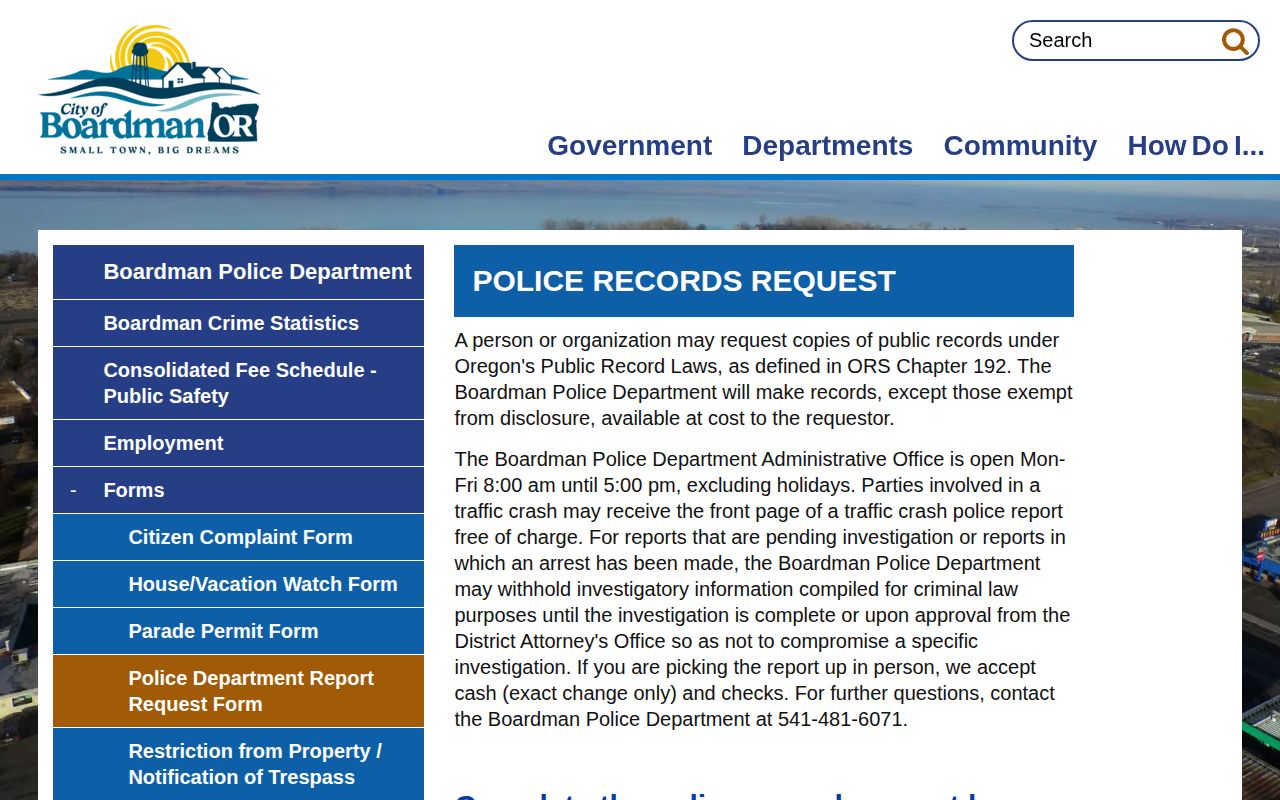The height and width of the screenshot is (800, 1280).
Task: Collapse the Forms section with minus toggle
Action: coord(73,490)
